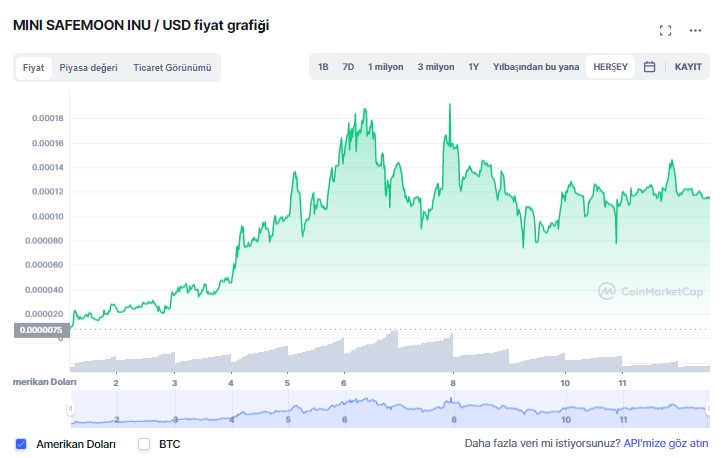This screenshot has width=726, height=458.
Task: Click month 5 on the main x-axis
Action: point(287,383)
